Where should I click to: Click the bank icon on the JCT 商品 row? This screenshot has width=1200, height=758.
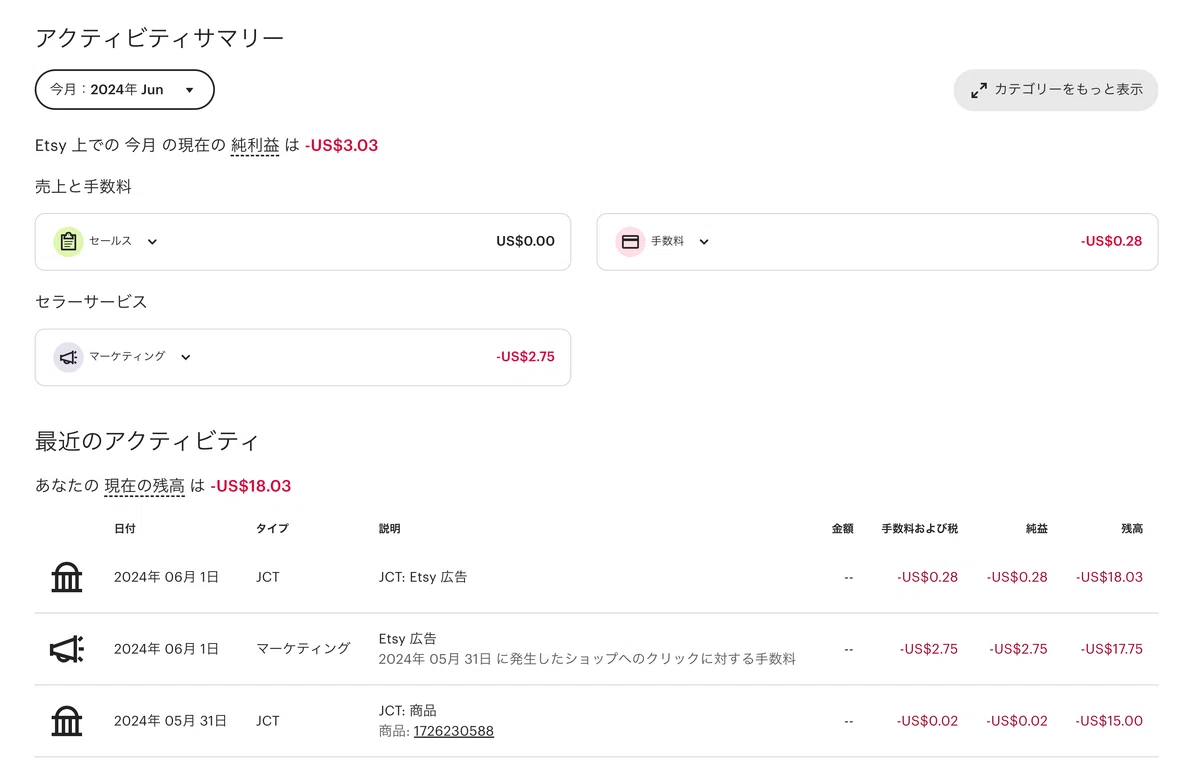pyautogui.click(x=67, y=721)
